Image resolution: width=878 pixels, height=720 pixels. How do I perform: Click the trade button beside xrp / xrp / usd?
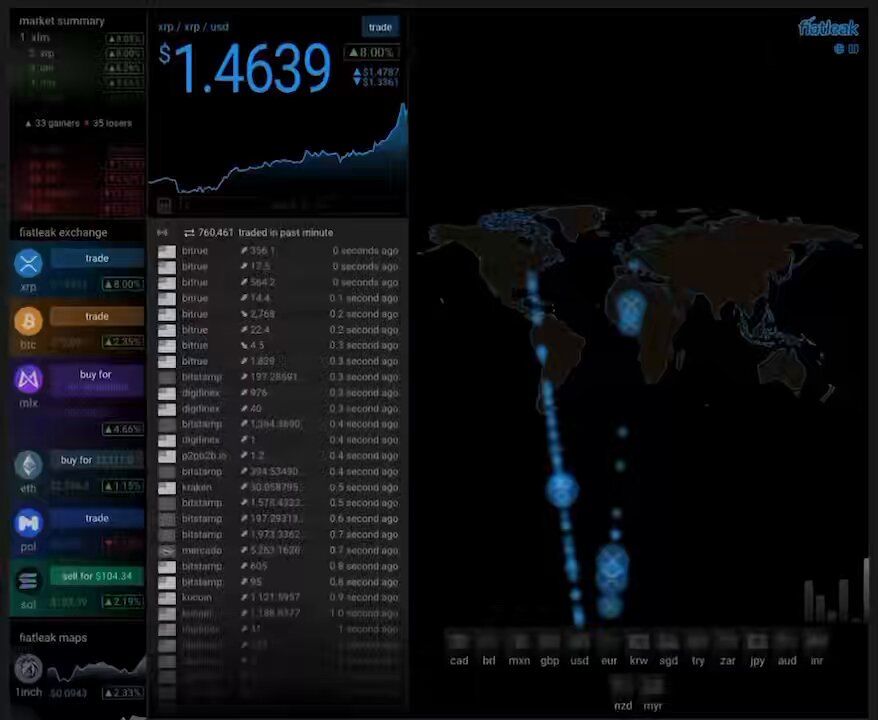(x=380, y=27)
